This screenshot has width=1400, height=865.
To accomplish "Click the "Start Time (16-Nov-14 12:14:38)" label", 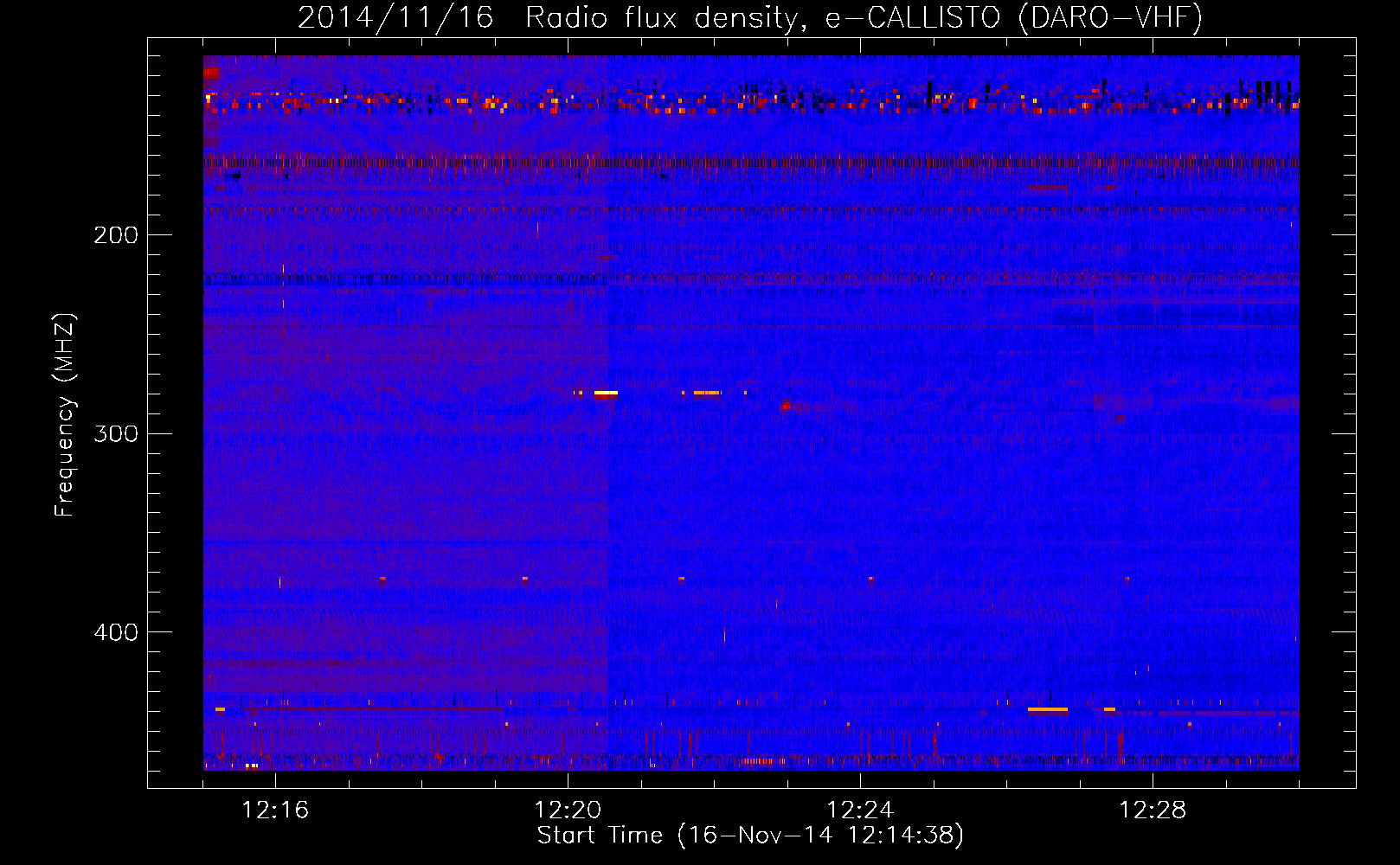I will (750, 836).
